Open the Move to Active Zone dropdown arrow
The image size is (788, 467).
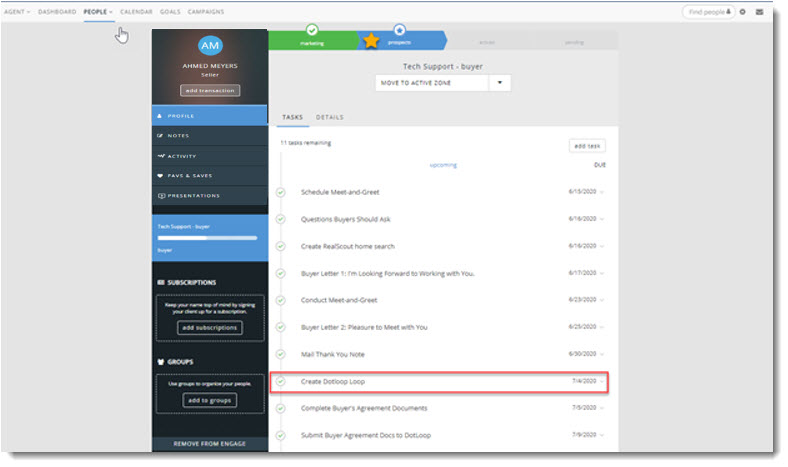click(500, 83)
